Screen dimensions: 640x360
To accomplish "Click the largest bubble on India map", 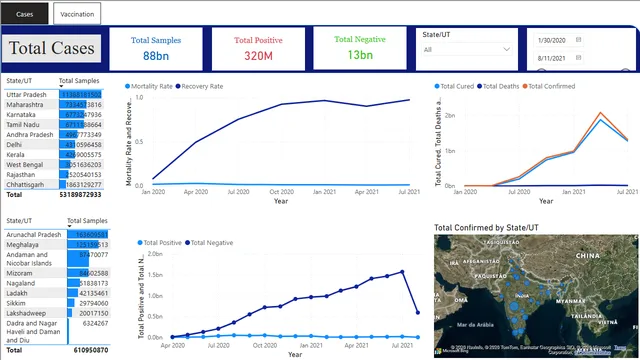I will [x=514, y=306].
